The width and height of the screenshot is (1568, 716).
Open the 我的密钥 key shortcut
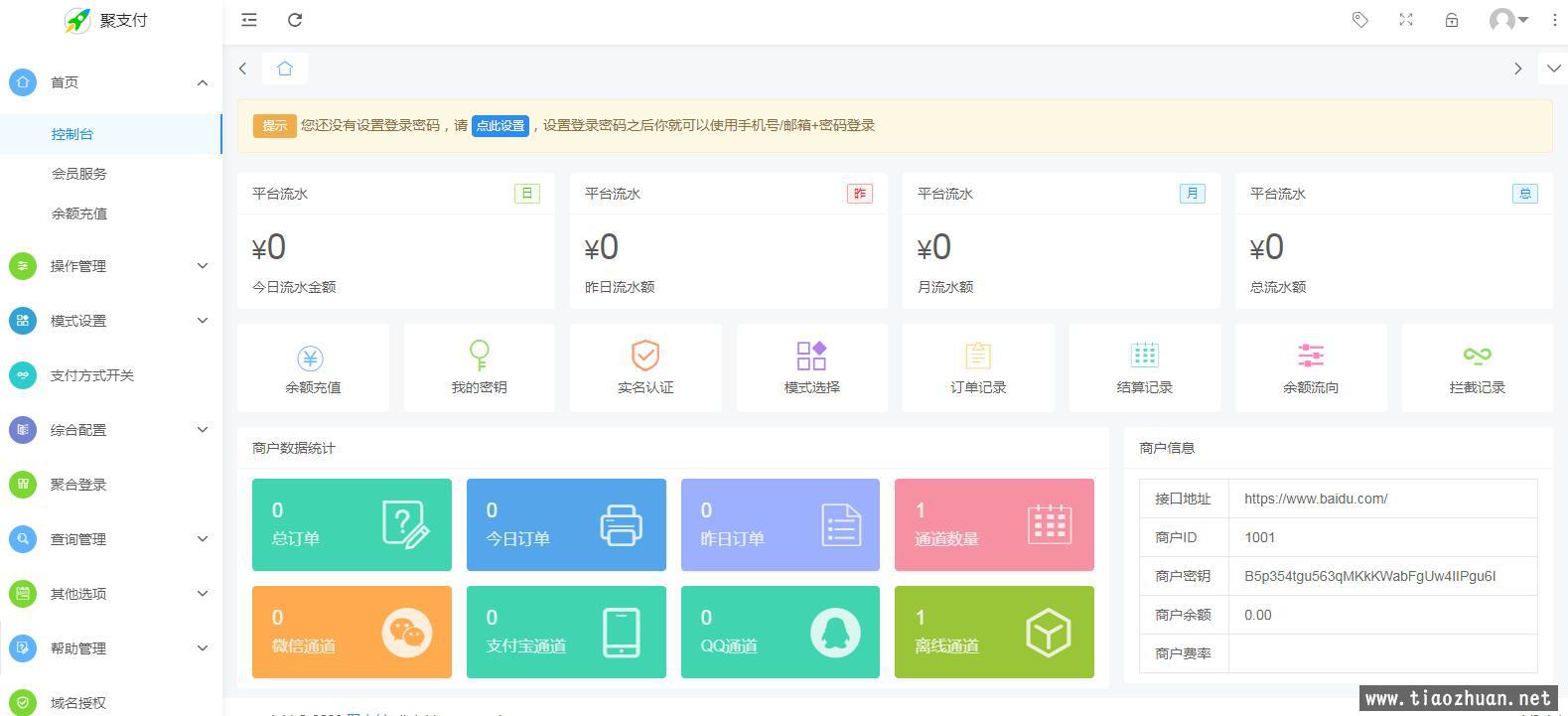pos(479,367)
